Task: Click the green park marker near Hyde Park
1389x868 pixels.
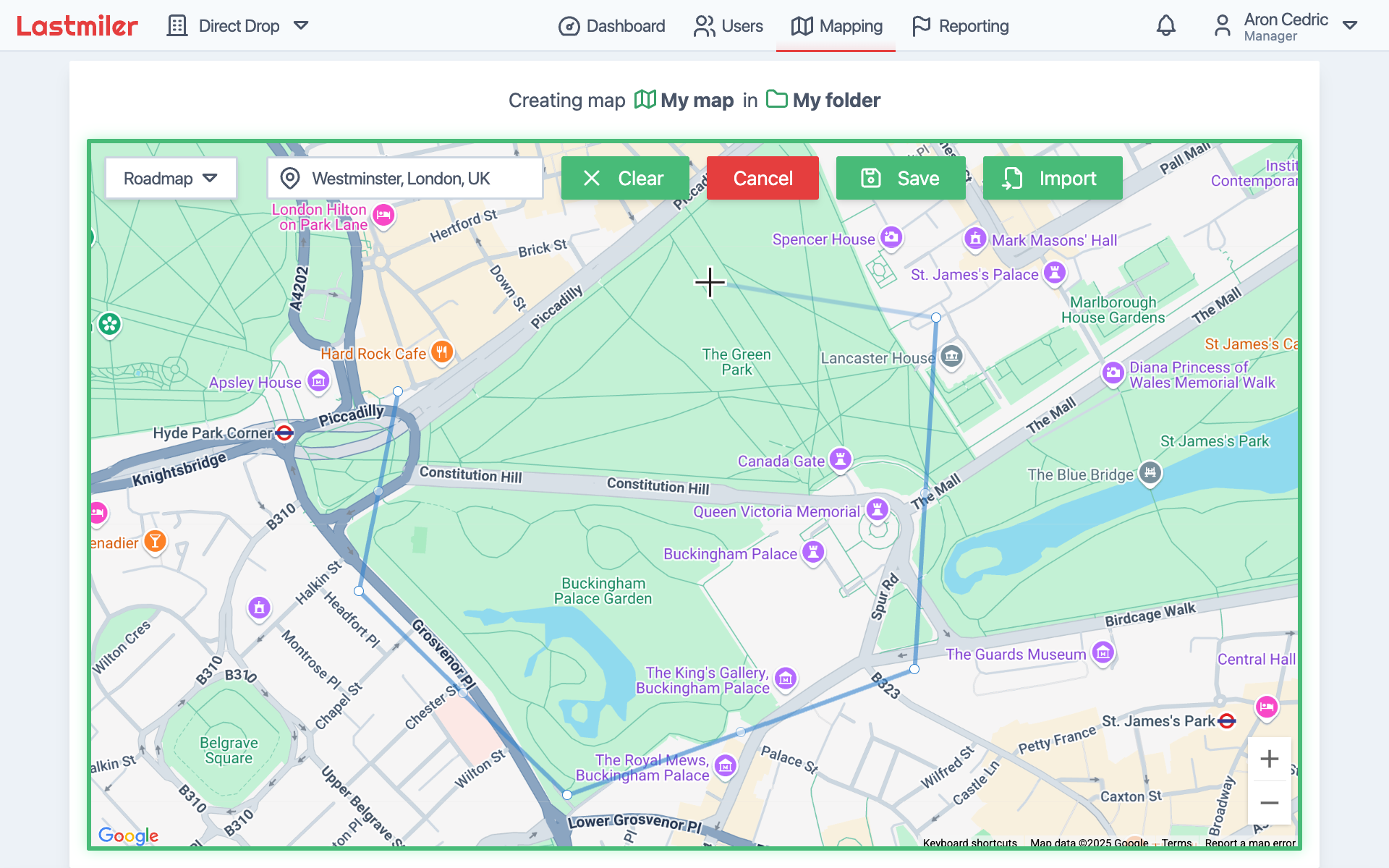Action: (x=110, y=324)
